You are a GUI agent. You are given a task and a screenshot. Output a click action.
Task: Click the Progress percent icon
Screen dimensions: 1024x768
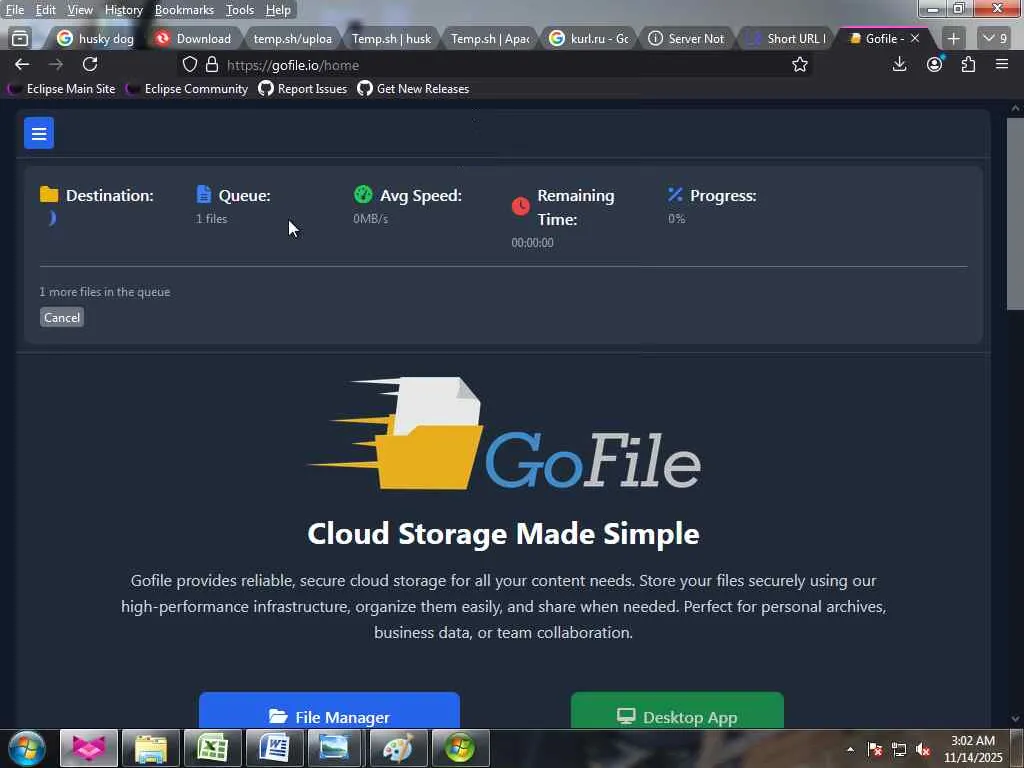point(675,194)
